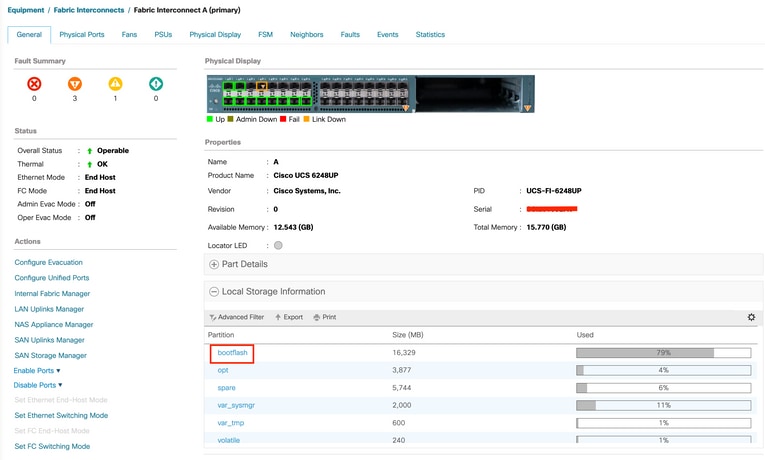Open SAN Storage Manager
This screenshot has height=460, width=765.
coord(50,356)
